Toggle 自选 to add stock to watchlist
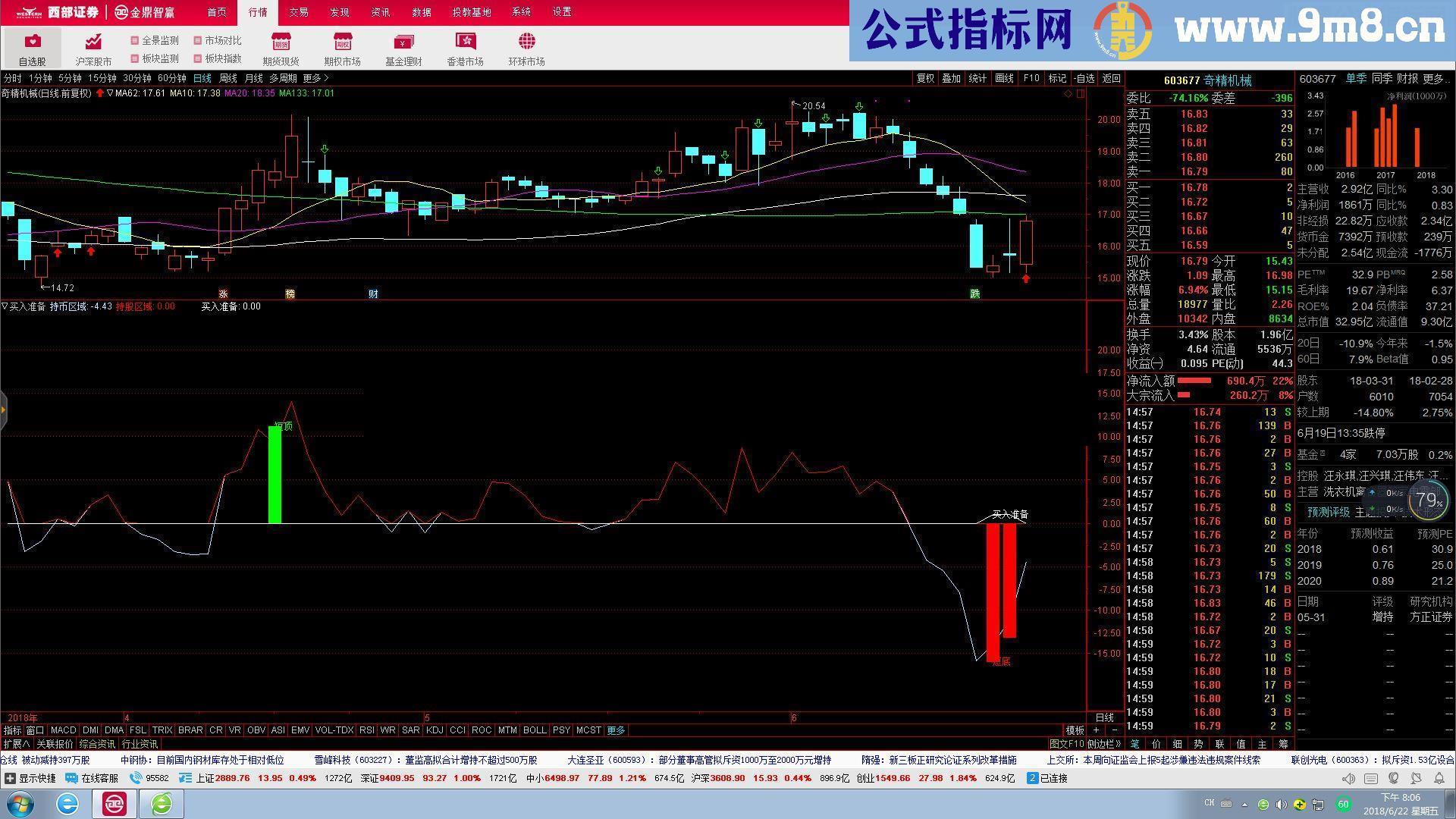The height and width of the screenshot is (819, 1456). (x=1085, y=78)
